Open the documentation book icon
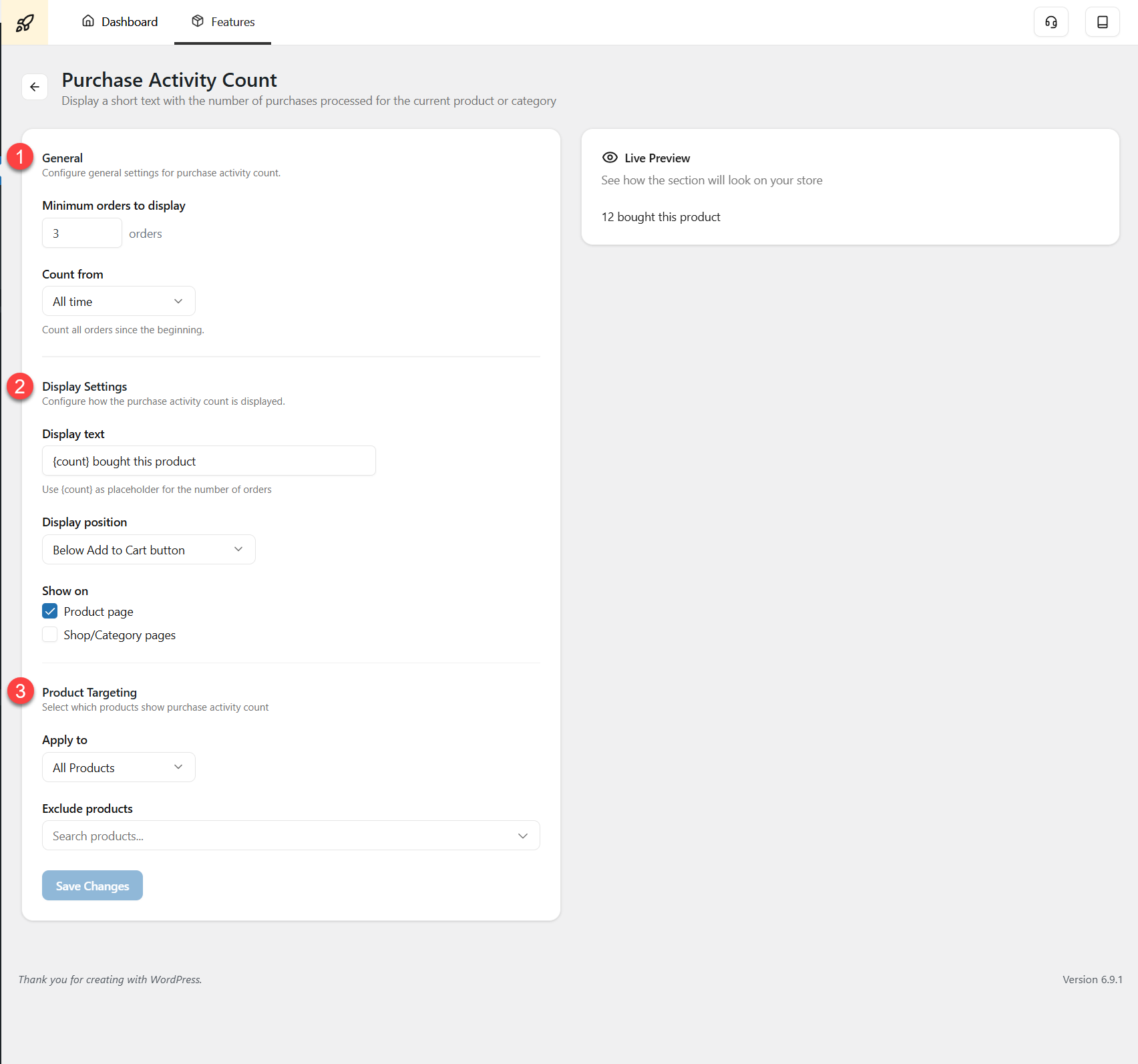 [1102, 22]
